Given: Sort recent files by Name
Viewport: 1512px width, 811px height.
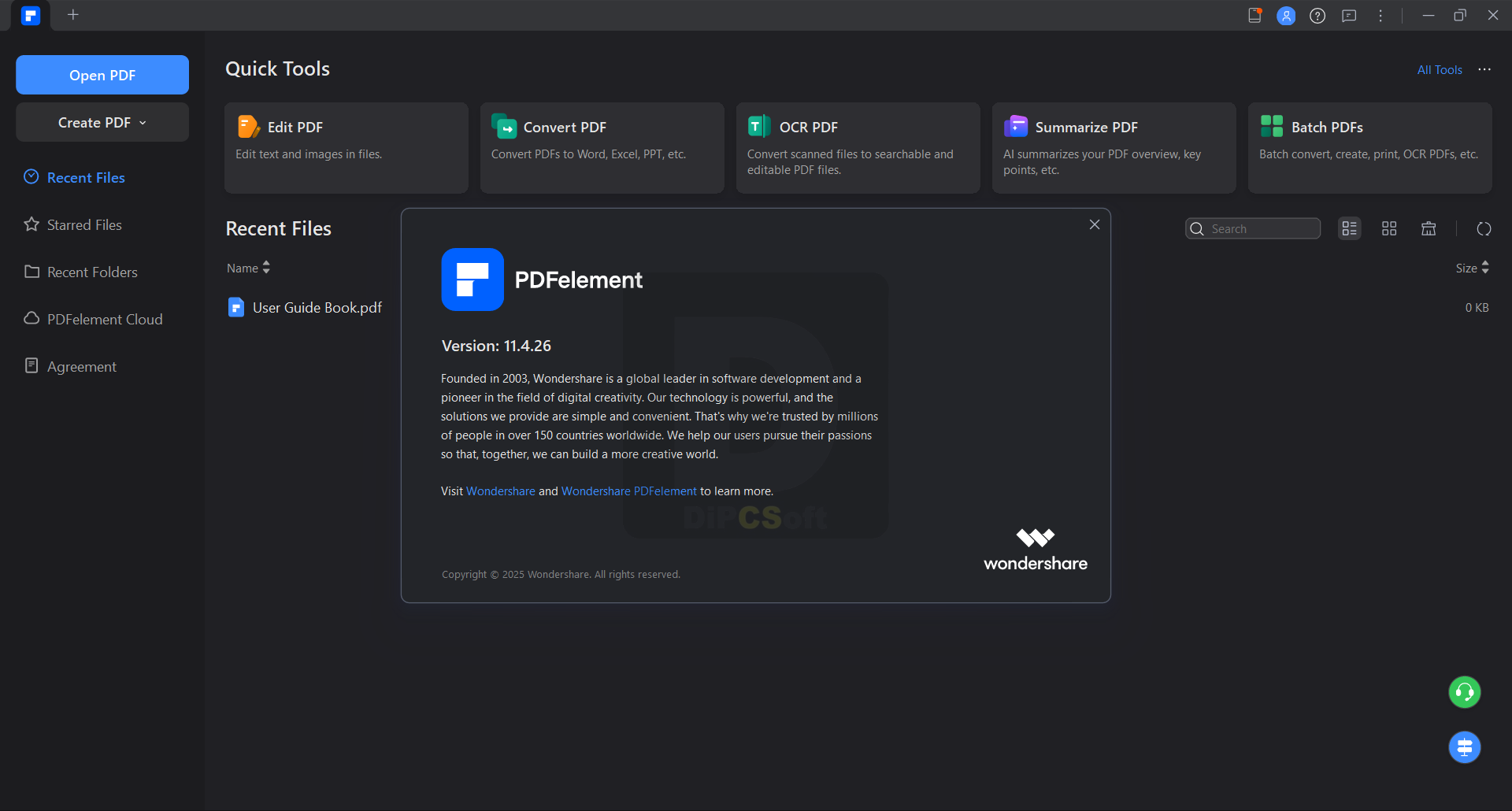Looking at the screenshot, I should click(x=248, y=268).
